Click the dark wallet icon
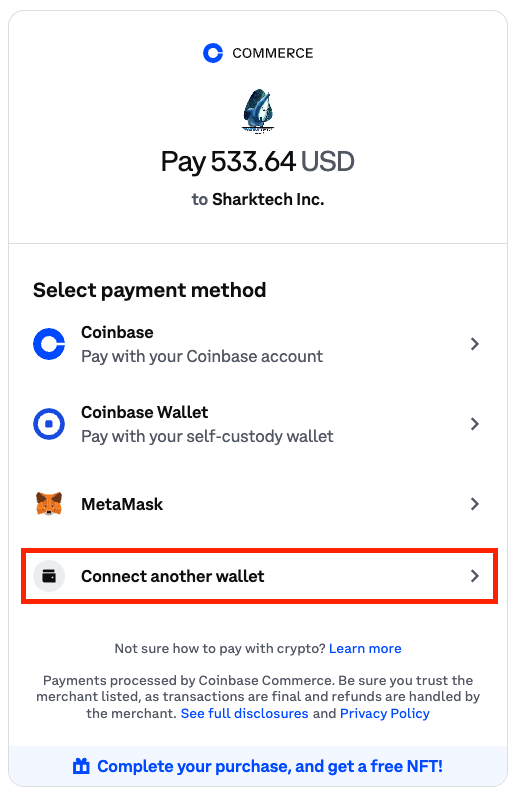517x798 pixels. click(x=49, y=576)
